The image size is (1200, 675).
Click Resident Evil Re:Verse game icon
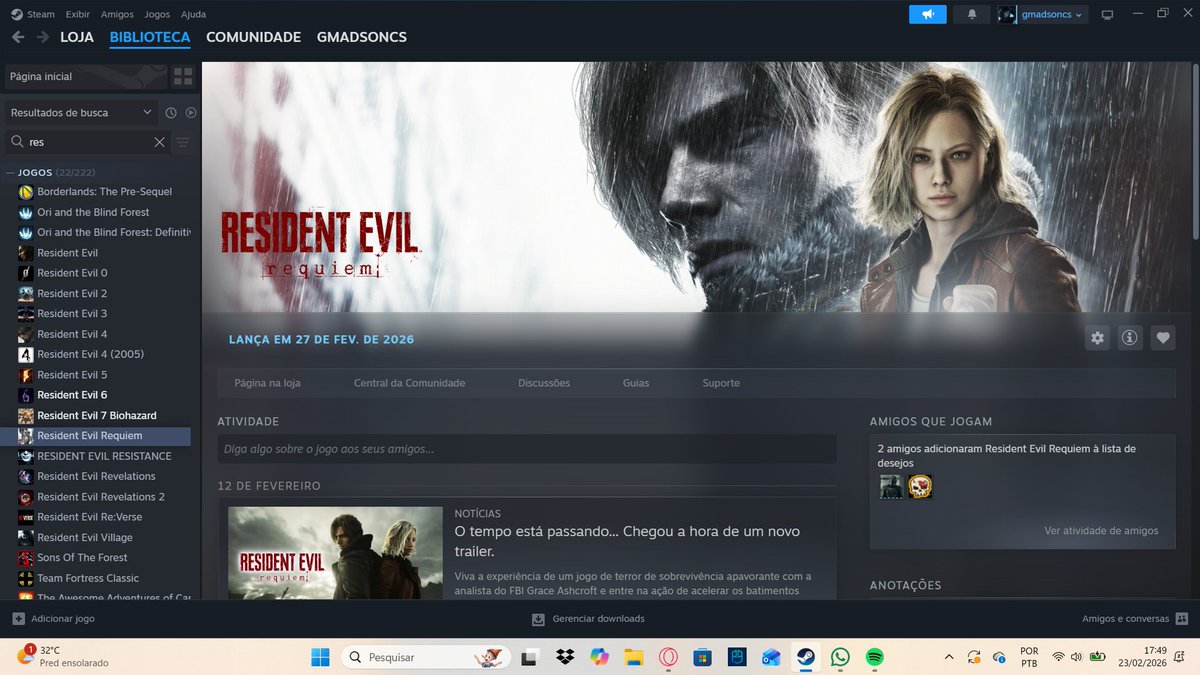[26, 517]
